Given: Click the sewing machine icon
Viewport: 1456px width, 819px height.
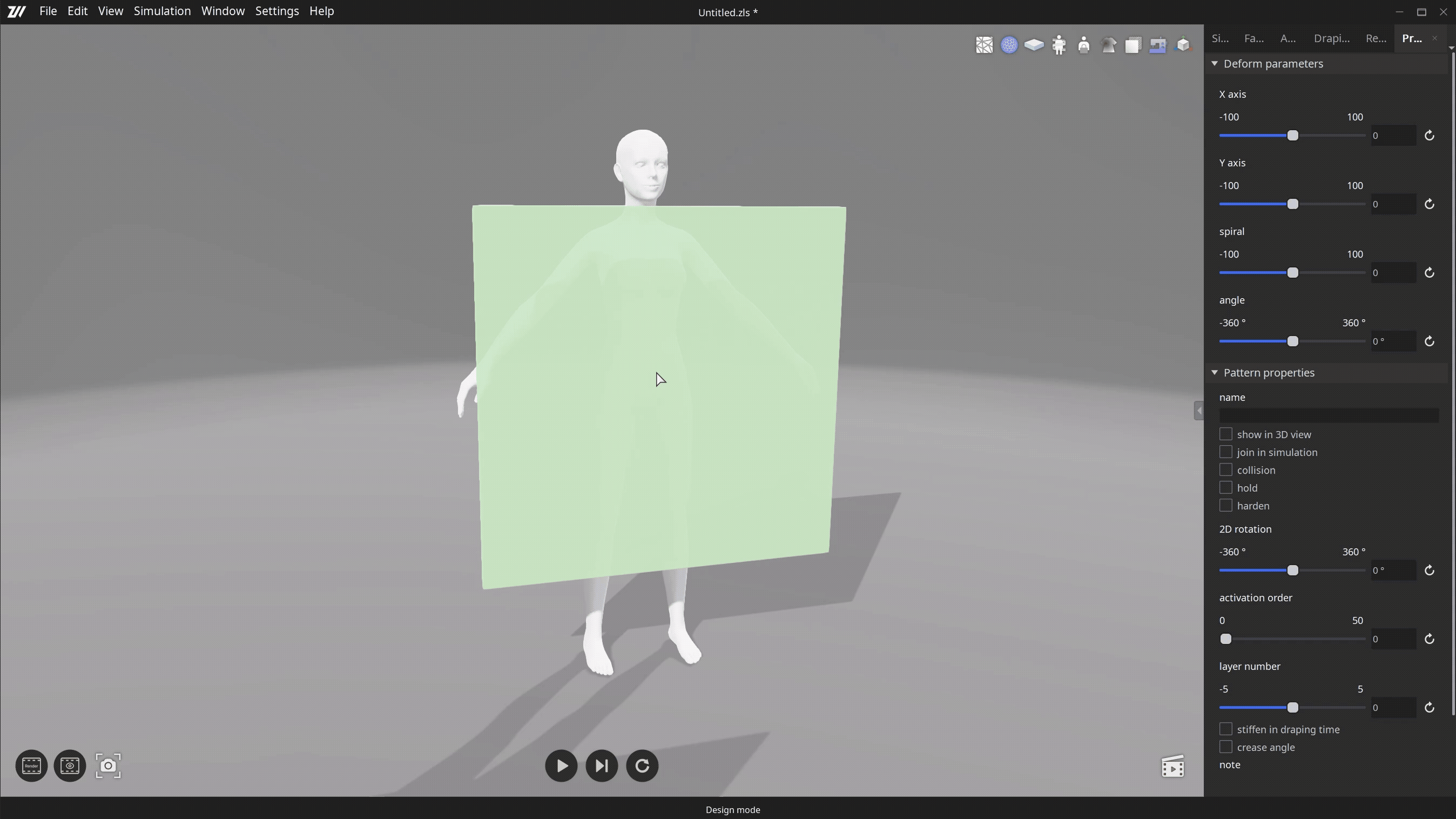Looking at the screenshot, I should pos(1157,45).
